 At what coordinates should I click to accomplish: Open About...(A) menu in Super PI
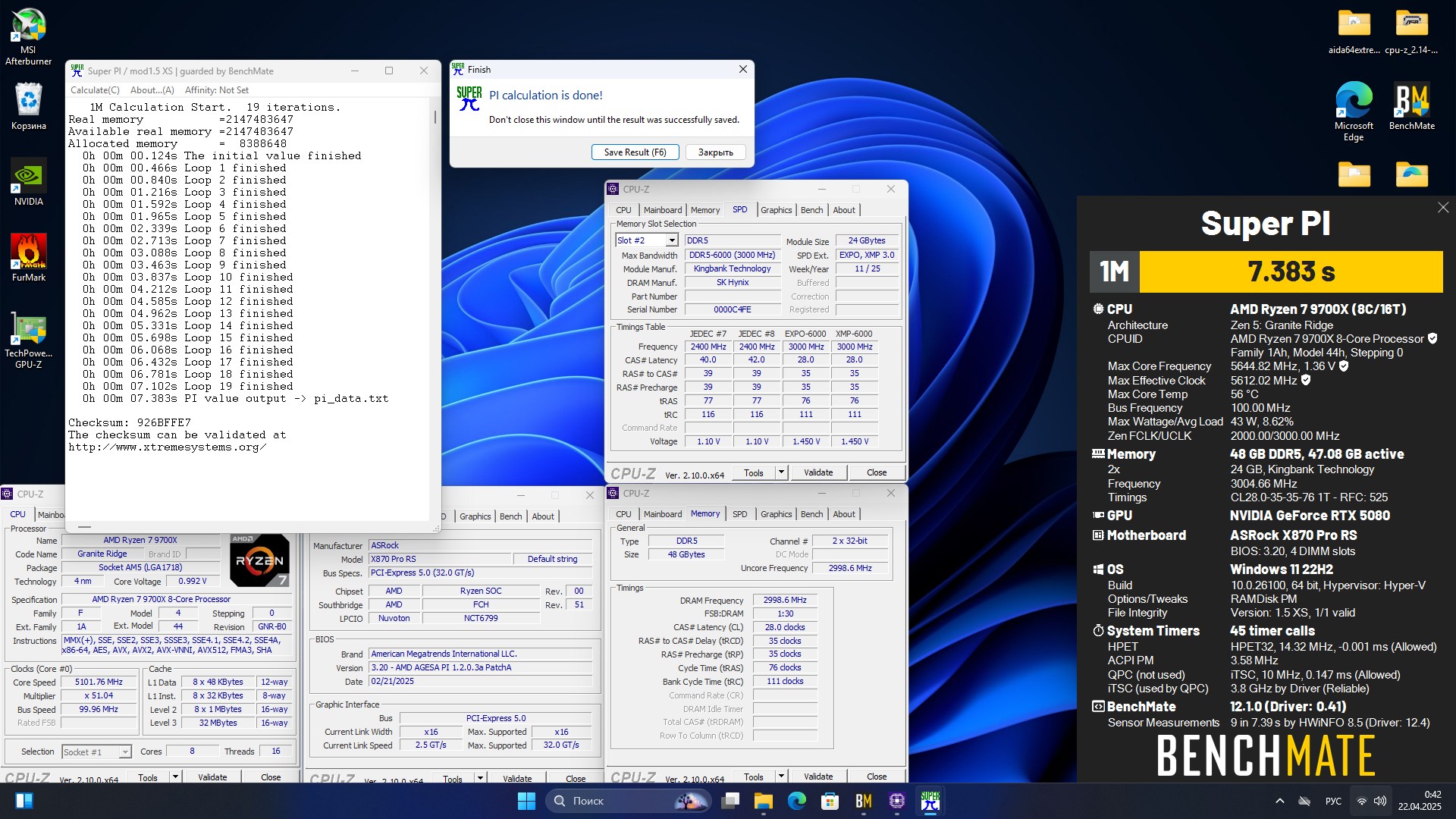coord(152,90)
